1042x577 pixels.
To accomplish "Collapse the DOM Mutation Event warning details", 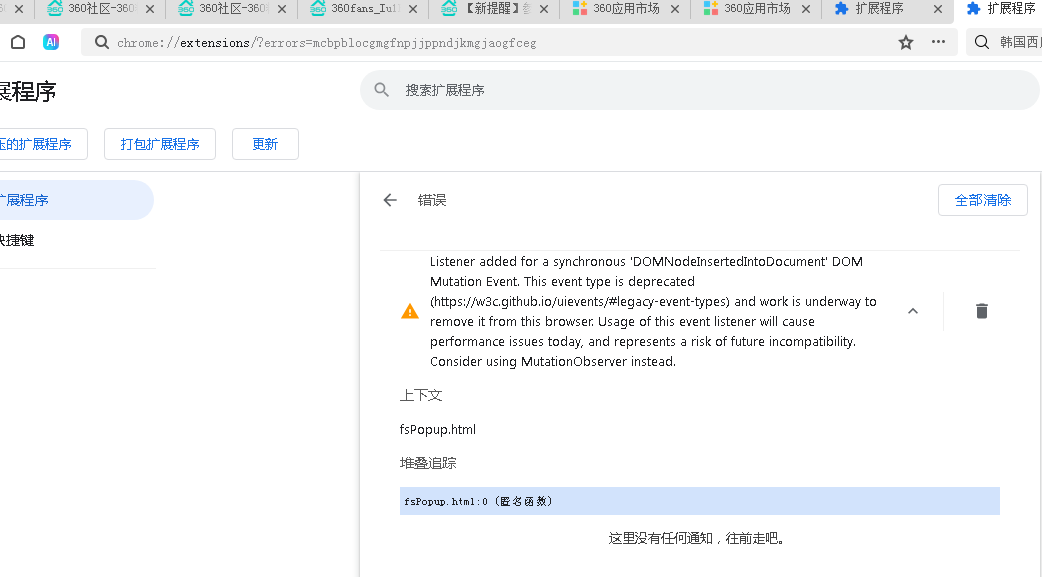I will [x=912, y=311].
